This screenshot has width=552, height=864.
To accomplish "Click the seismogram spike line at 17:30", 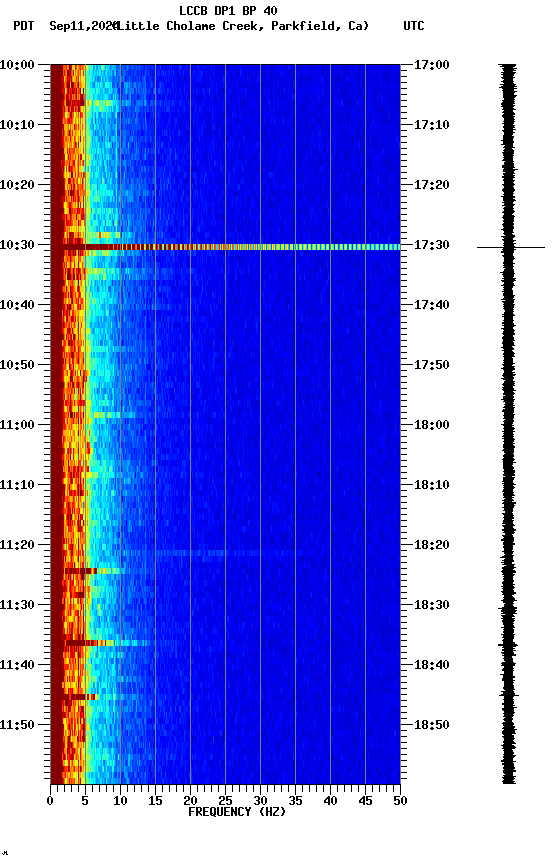I will 511,248.
